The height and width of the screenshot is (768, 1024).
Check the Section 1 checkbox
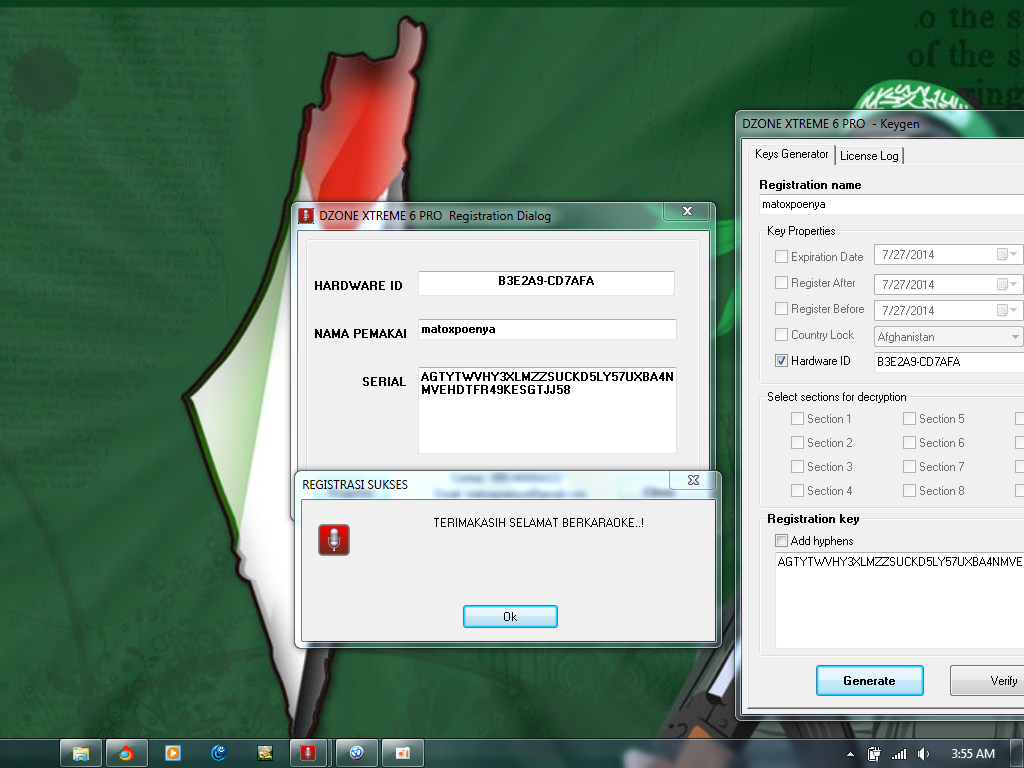click(x=797, y=419)
